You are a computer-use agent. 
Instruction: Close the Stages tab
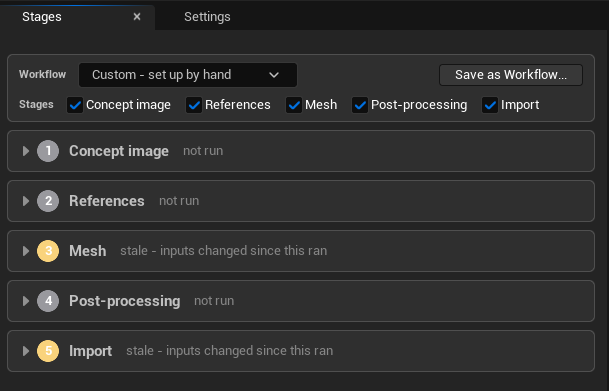(x=137, y=17)
